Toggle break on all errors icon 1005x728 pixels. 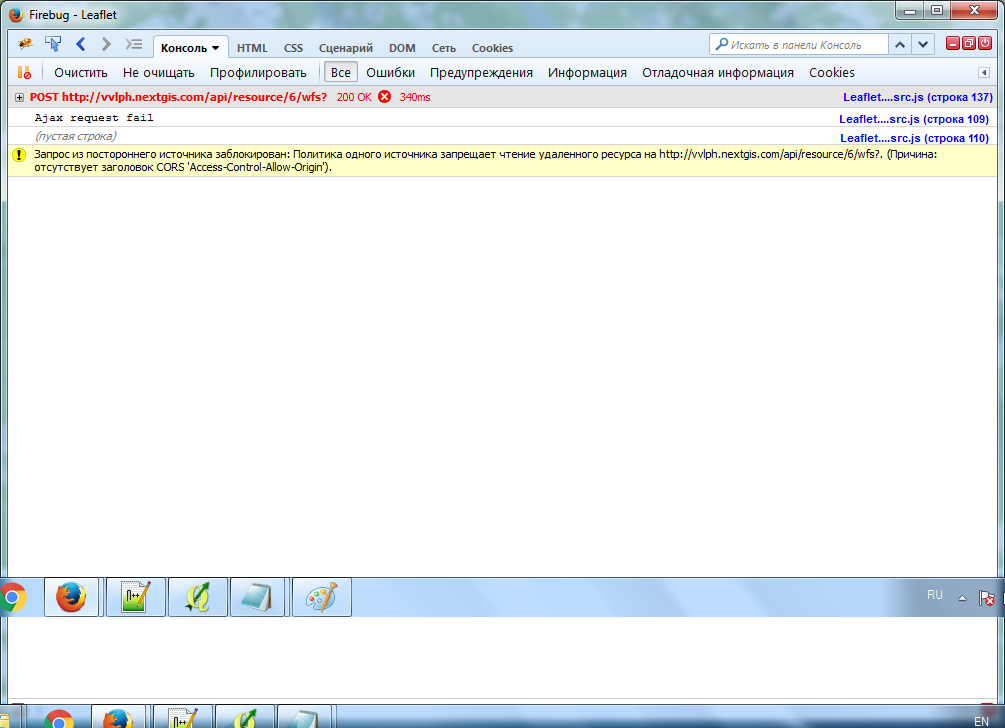coord(24,72)
